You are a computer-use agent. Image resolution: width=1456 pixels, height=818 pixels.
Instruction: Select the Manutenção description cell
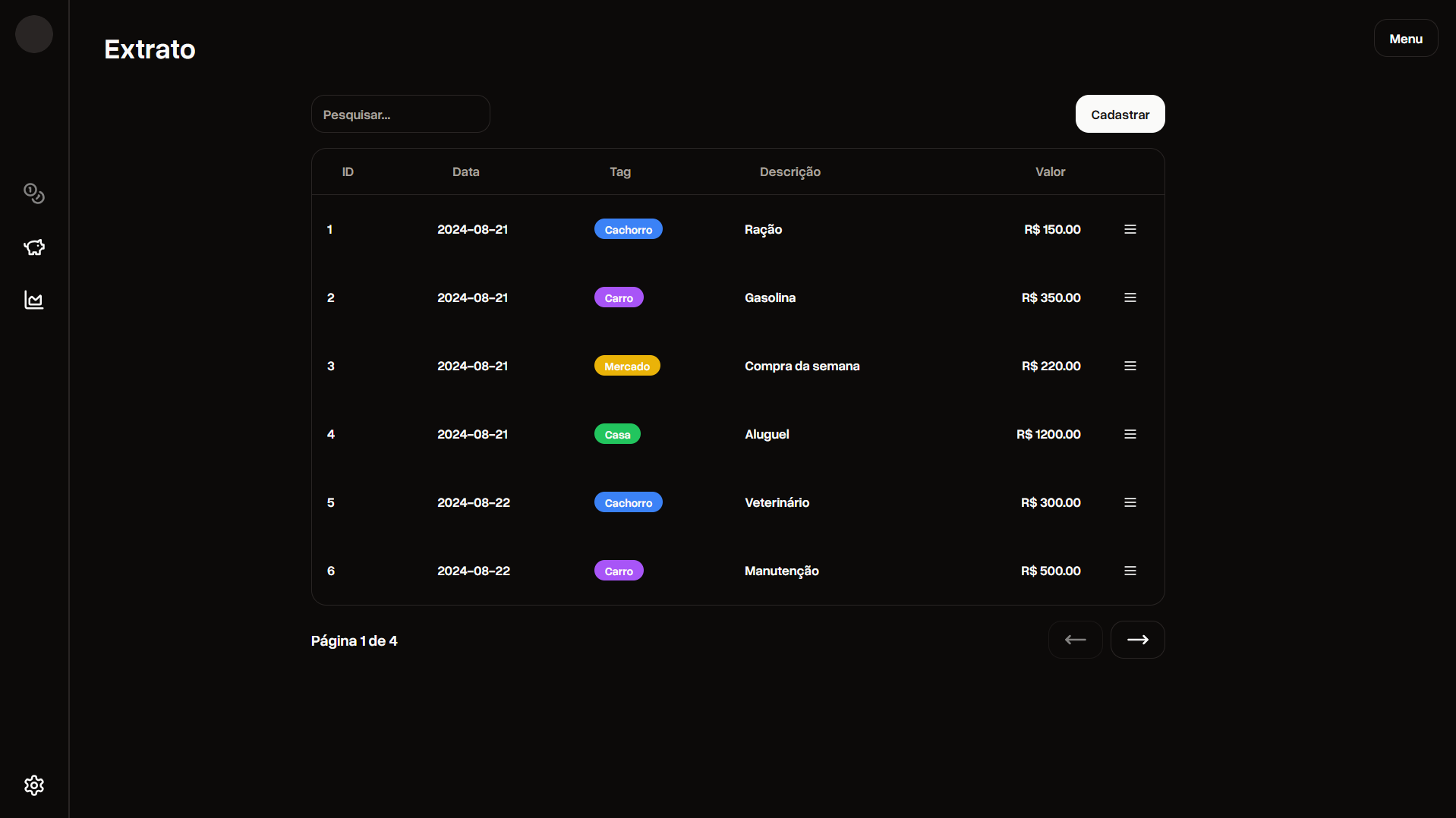781,571
